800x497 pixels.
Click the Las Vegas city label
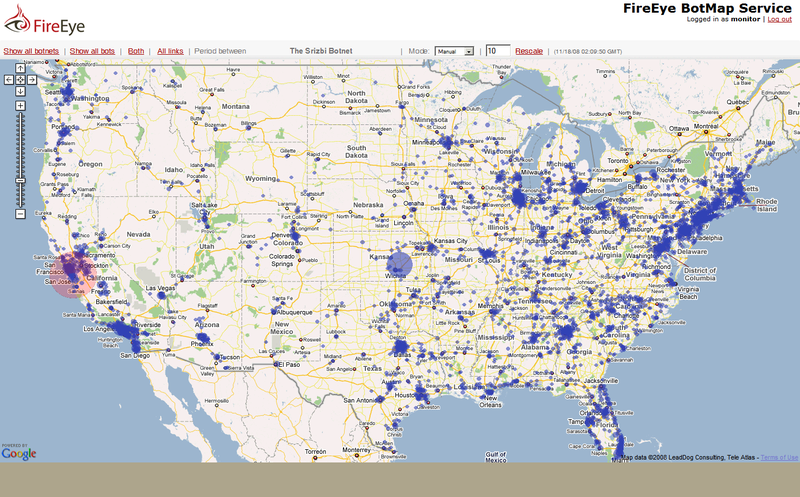(160, 288)
